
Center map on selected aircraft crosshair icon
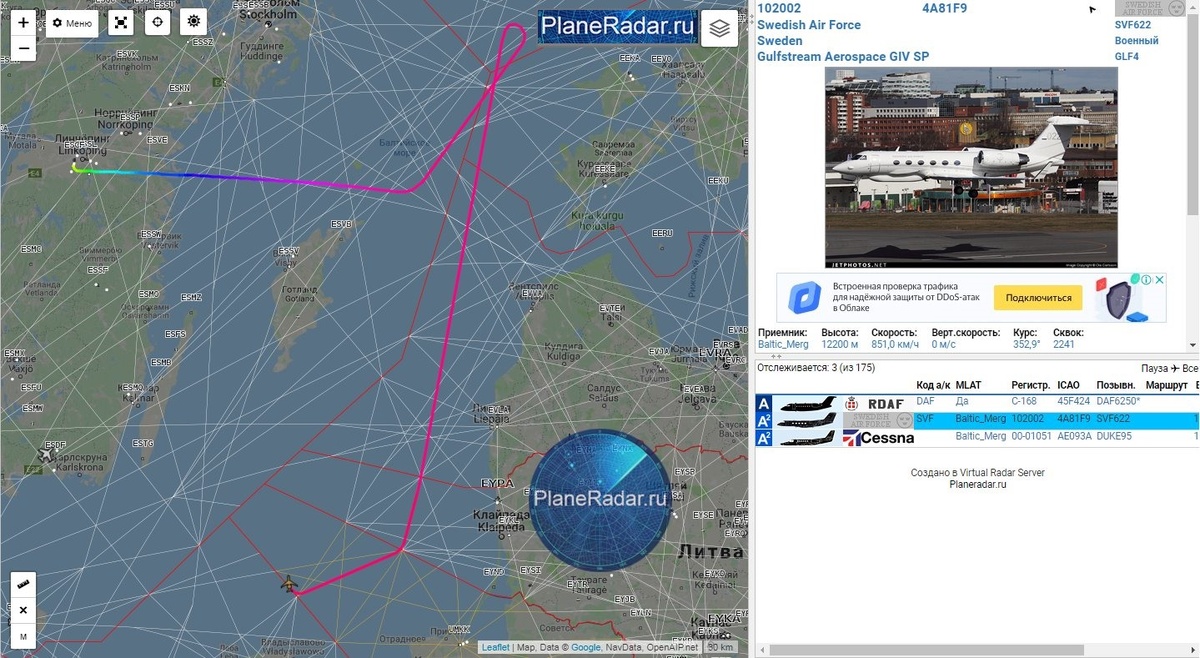coord(157,23)
